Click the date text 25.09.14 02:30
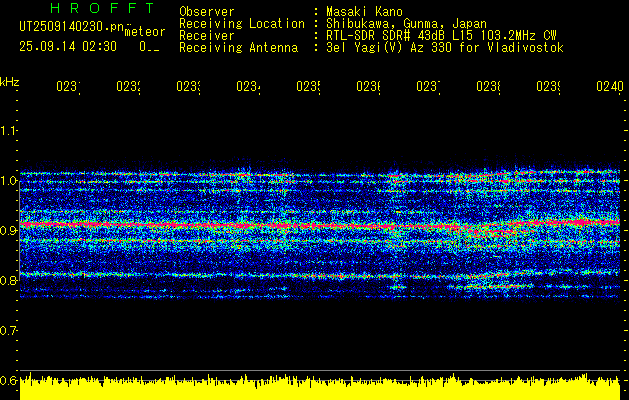629x400 pixels. pos(68,47)
